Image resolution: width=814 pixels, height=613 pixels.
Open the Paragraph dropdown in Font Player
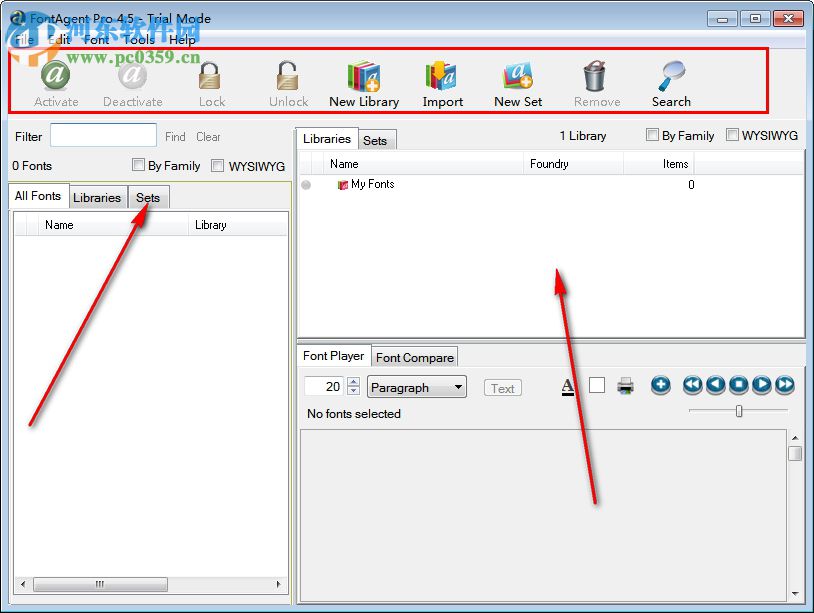coord(416,387)
